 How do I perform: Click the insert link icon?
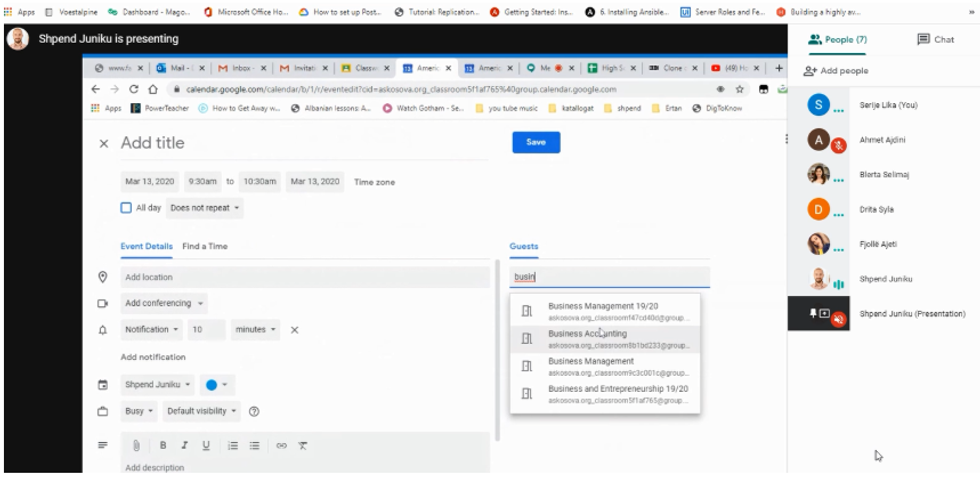click(281, 445)
